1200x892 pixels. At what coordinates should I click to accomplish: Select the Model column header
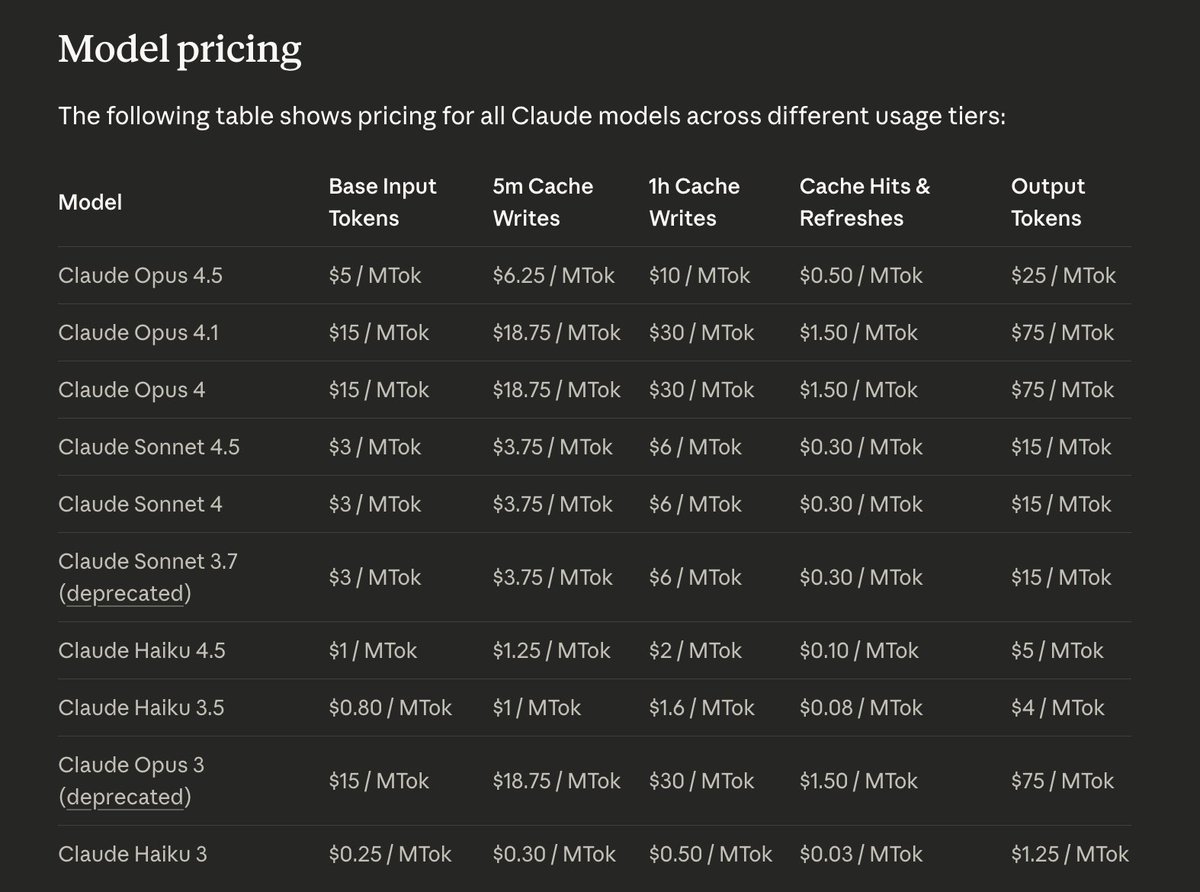click(x=90, y=202)
